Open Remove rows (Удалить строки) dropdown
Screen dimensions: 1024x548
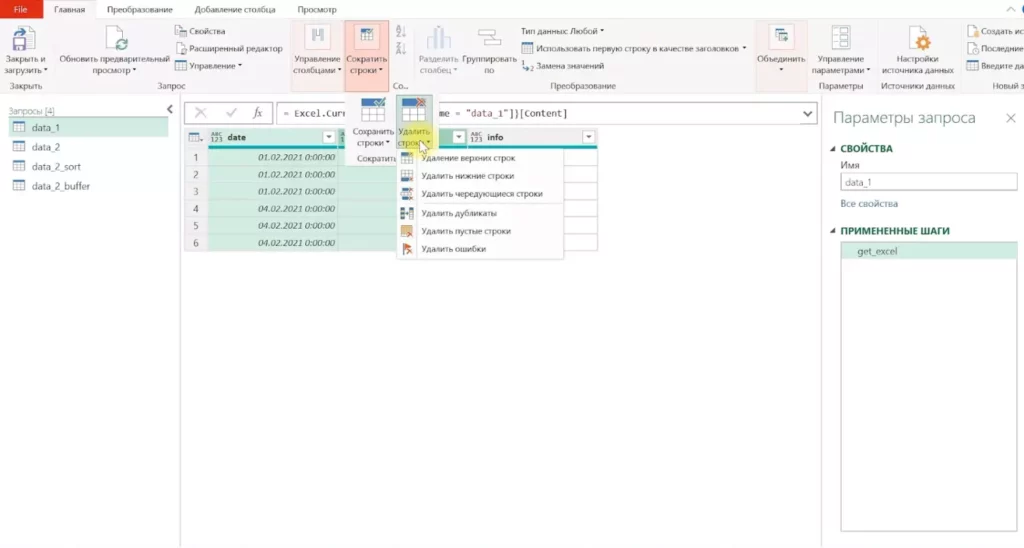click(414, 123)
